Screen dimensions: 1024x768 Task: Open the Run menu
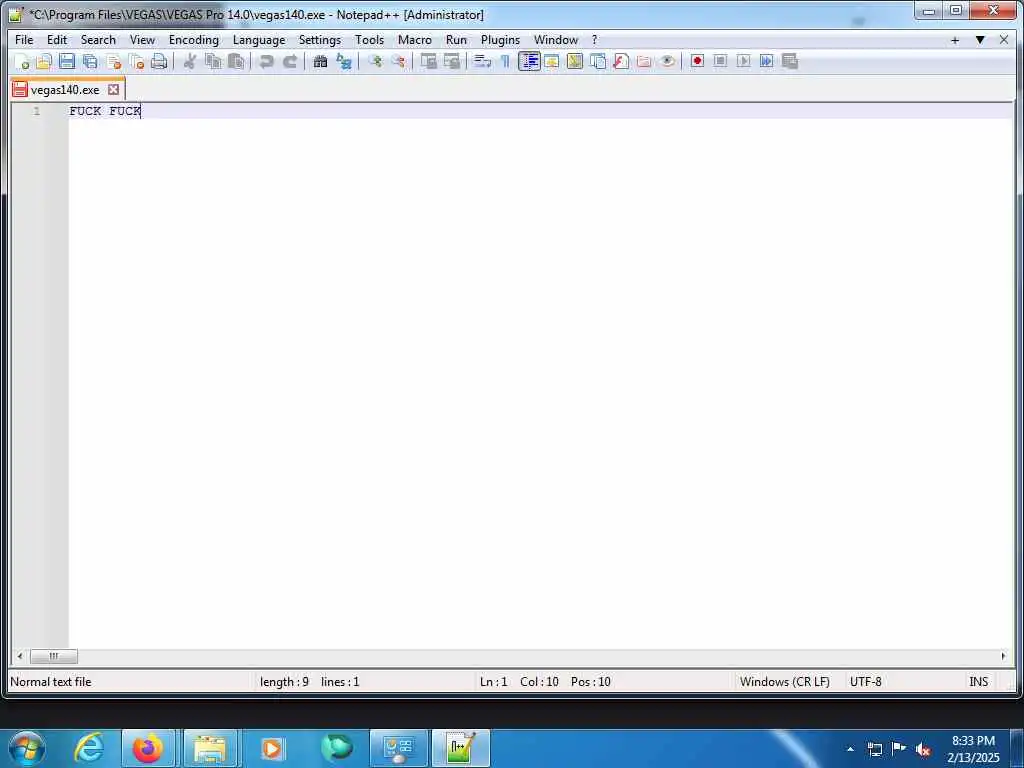[456, 40]
